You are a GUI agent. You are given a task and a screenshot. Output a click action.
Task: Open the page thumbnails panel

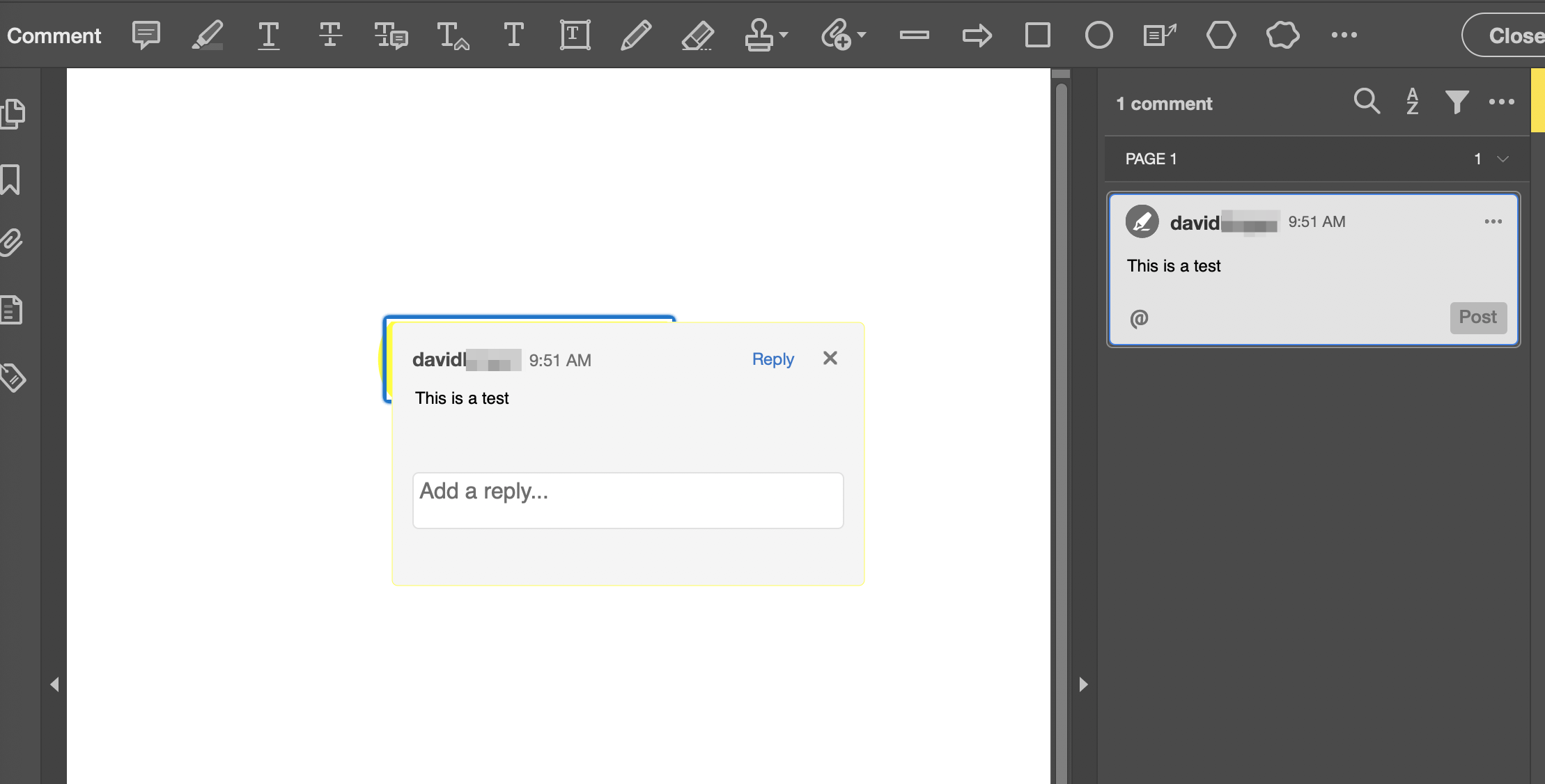coord(14,113)
